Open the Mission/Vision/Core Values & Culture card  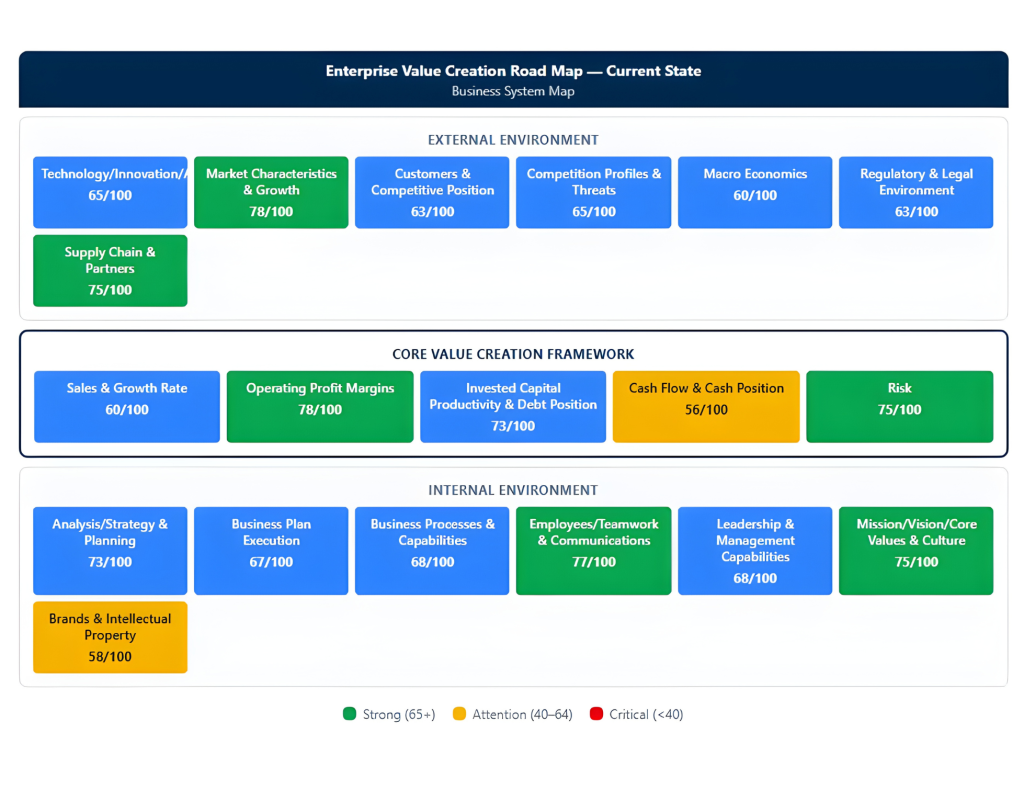coord(915,551)
